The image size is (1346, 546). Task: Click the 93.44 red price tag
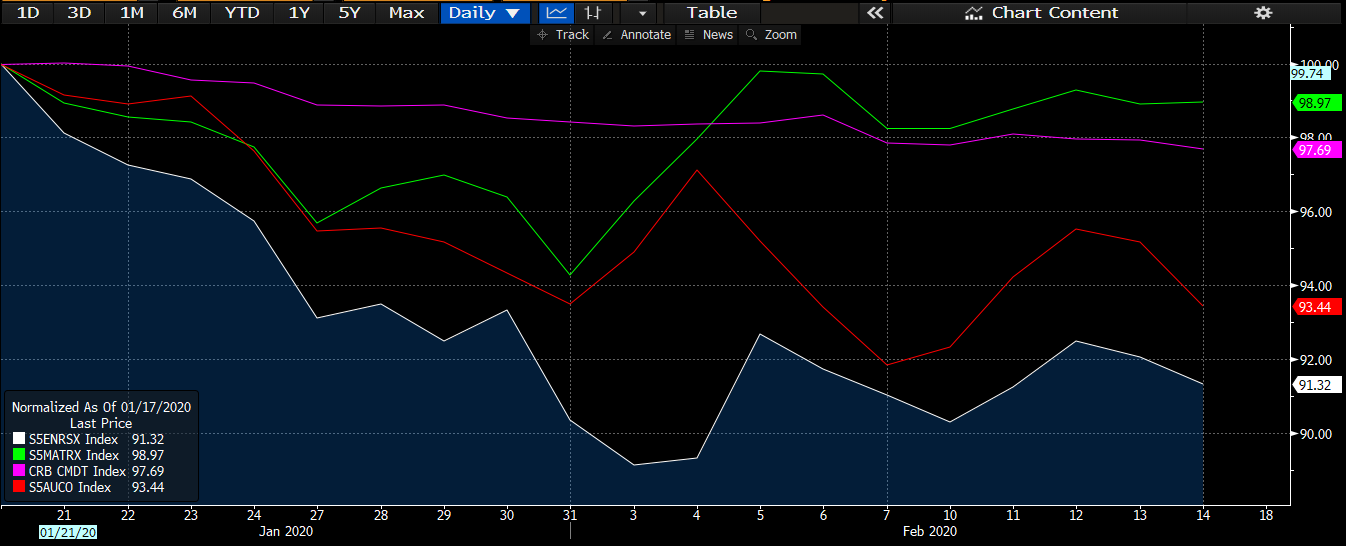(x=1315, y=307)
